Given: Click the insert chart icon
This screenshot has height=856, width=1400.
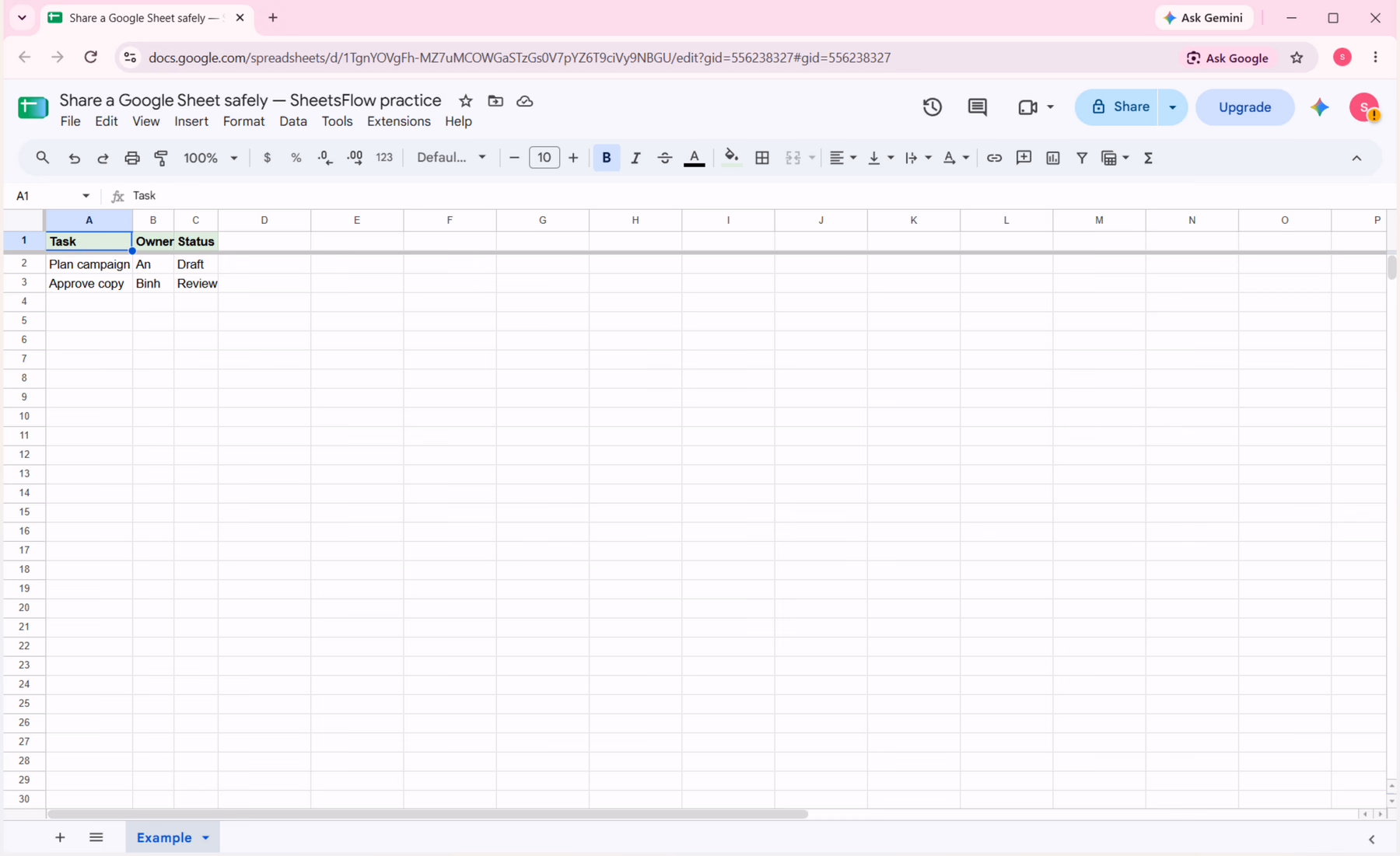Looking at the screenshot, I should pos(1053,158).
